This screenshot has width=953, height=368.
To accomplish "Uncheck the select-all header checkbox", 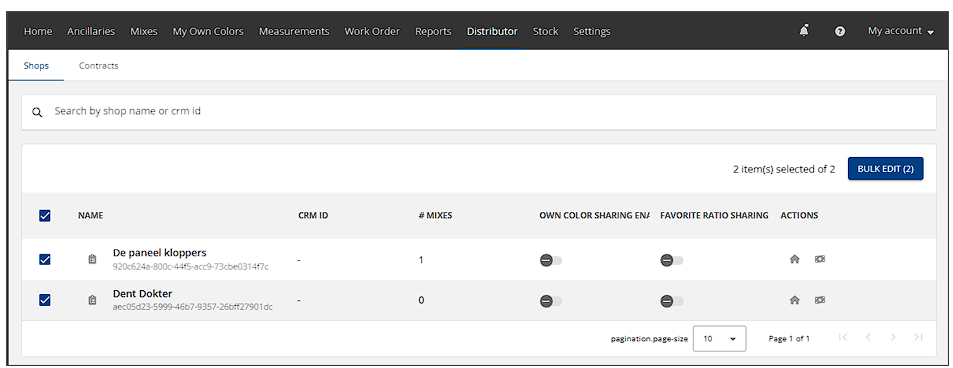I will tap(44, 215).
